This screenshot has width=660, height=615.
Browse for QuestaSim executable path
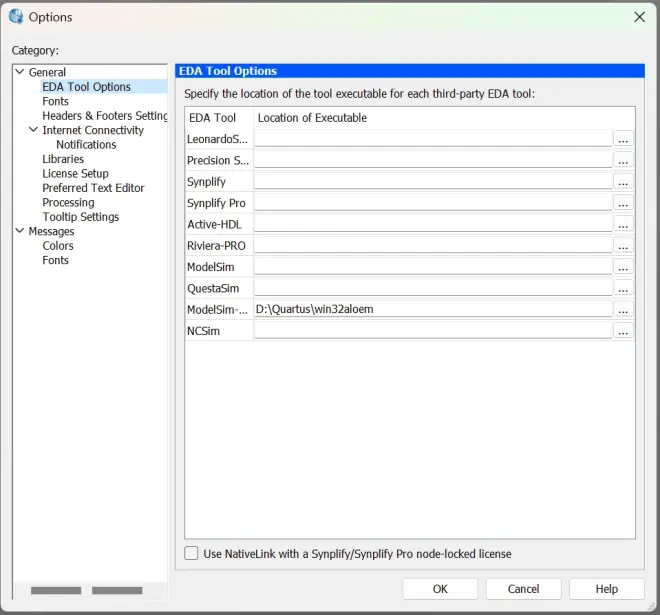coord(623,288)
